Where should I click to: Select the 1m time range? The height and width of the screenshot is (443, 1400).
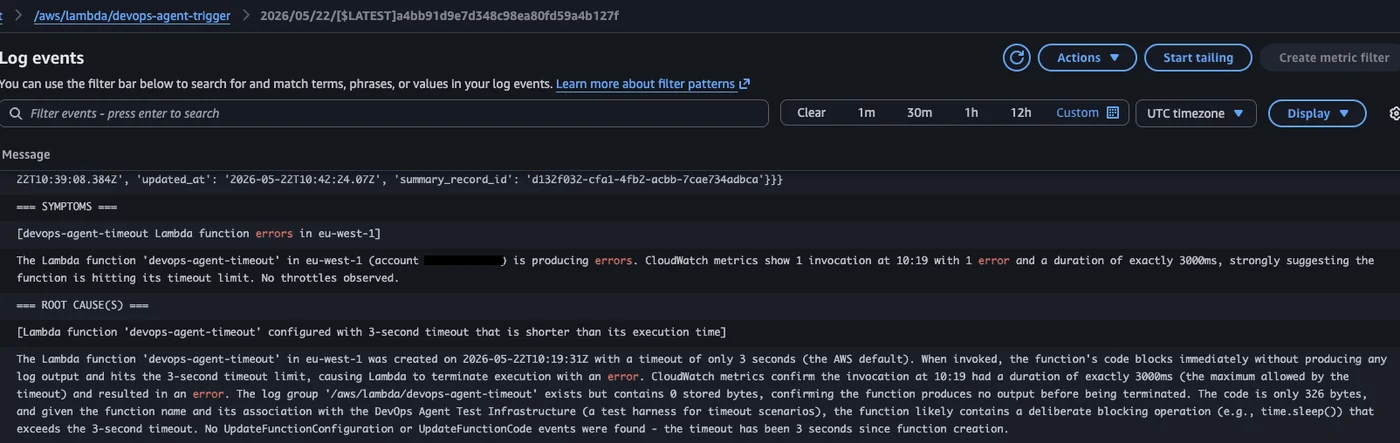coord(866,113)
